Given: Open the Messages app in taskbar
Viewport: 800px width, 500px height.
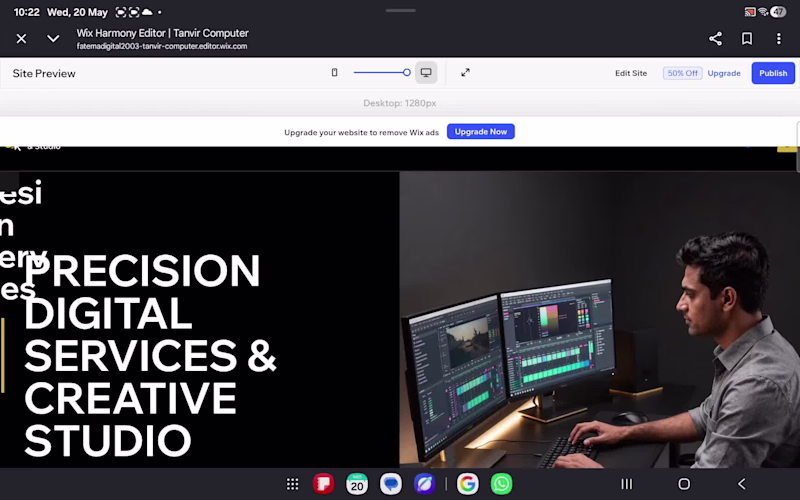Looking at the screenshot, I should [x=391, y=484].
